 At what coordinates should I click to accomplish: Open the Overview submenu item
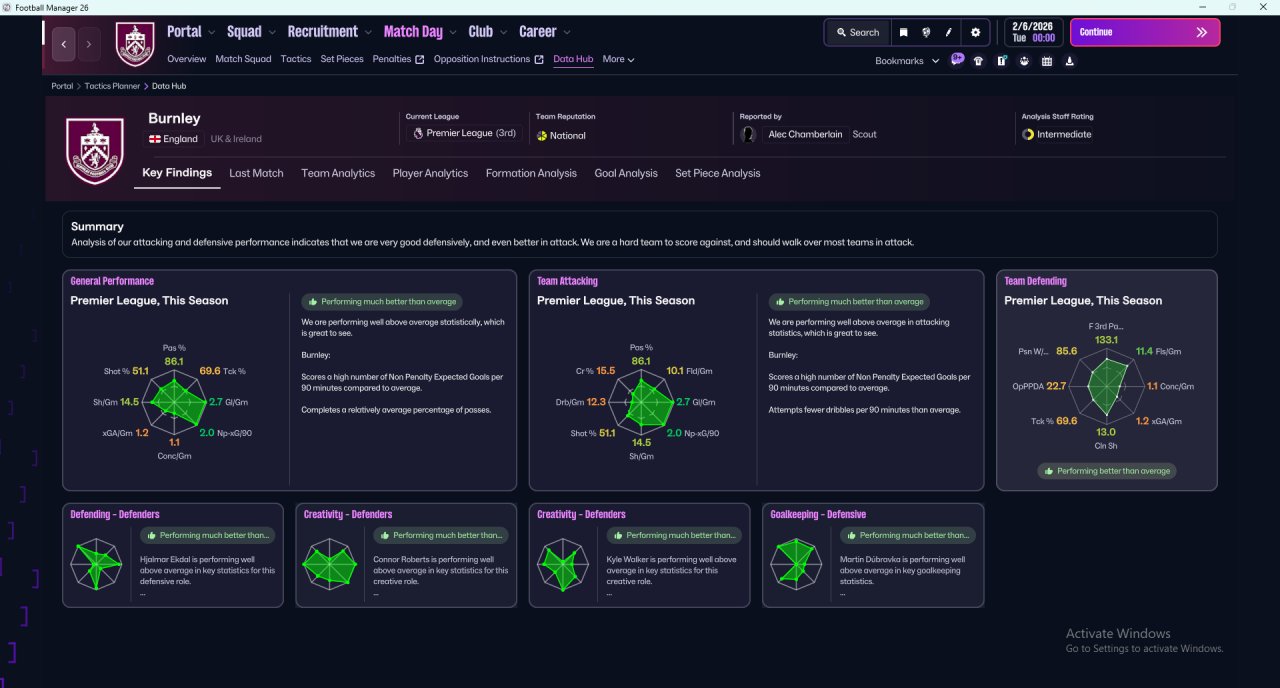tap(187, 59)
